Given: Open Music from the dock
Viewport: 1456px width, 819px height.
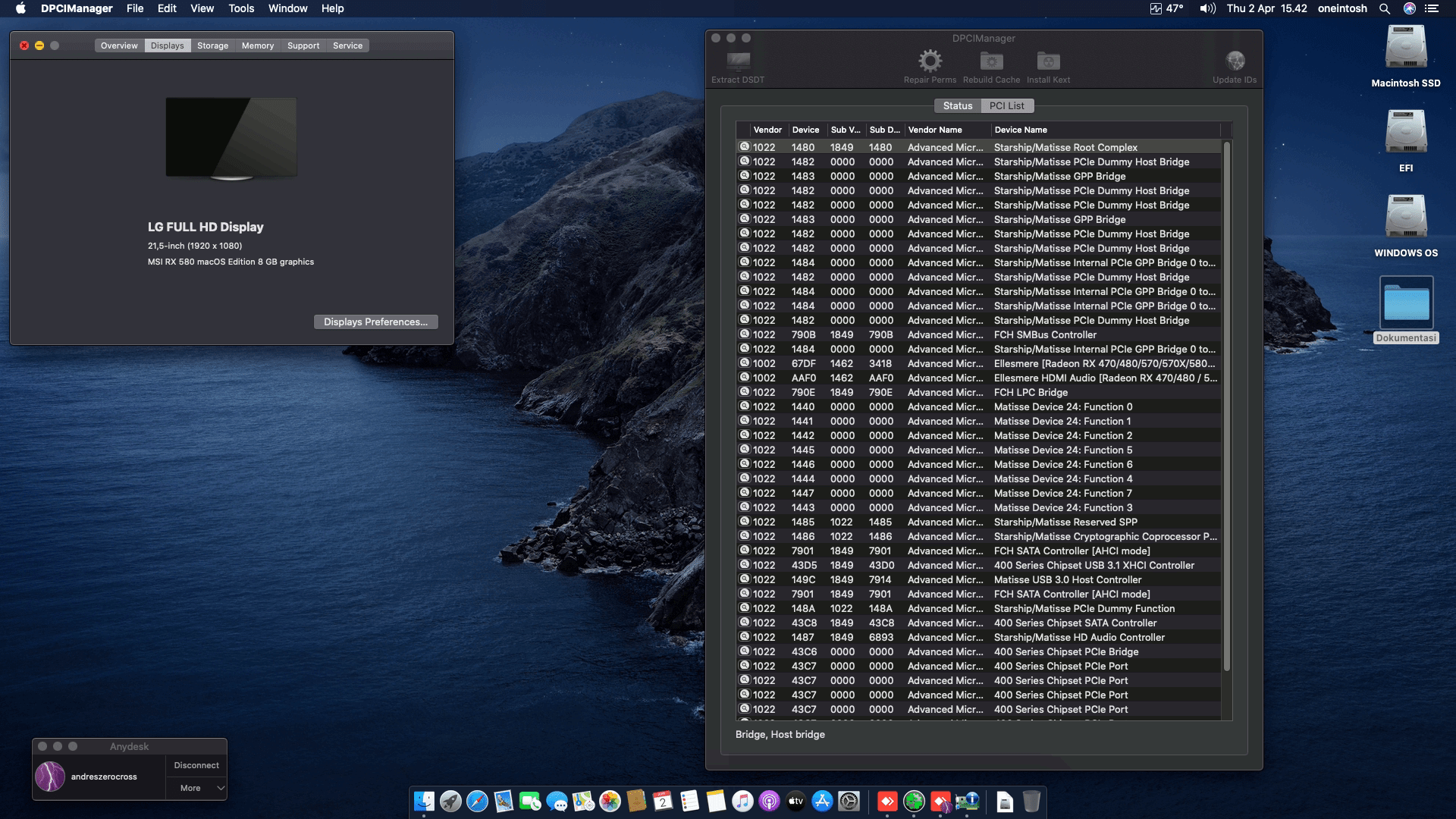Looking at the screenshot, I should [742, 801].
